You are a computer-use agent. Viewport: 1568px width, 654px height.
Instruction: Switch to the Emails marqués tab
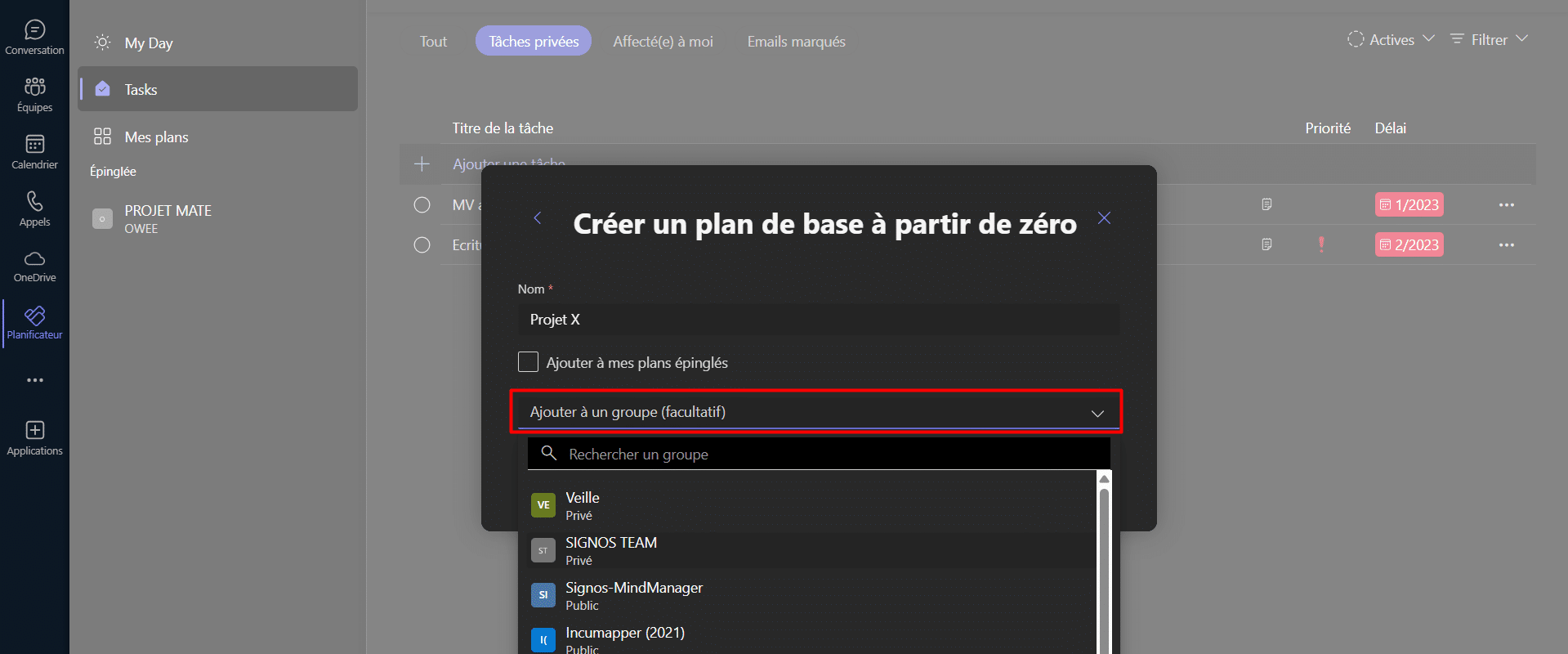(x=796, y=42)
